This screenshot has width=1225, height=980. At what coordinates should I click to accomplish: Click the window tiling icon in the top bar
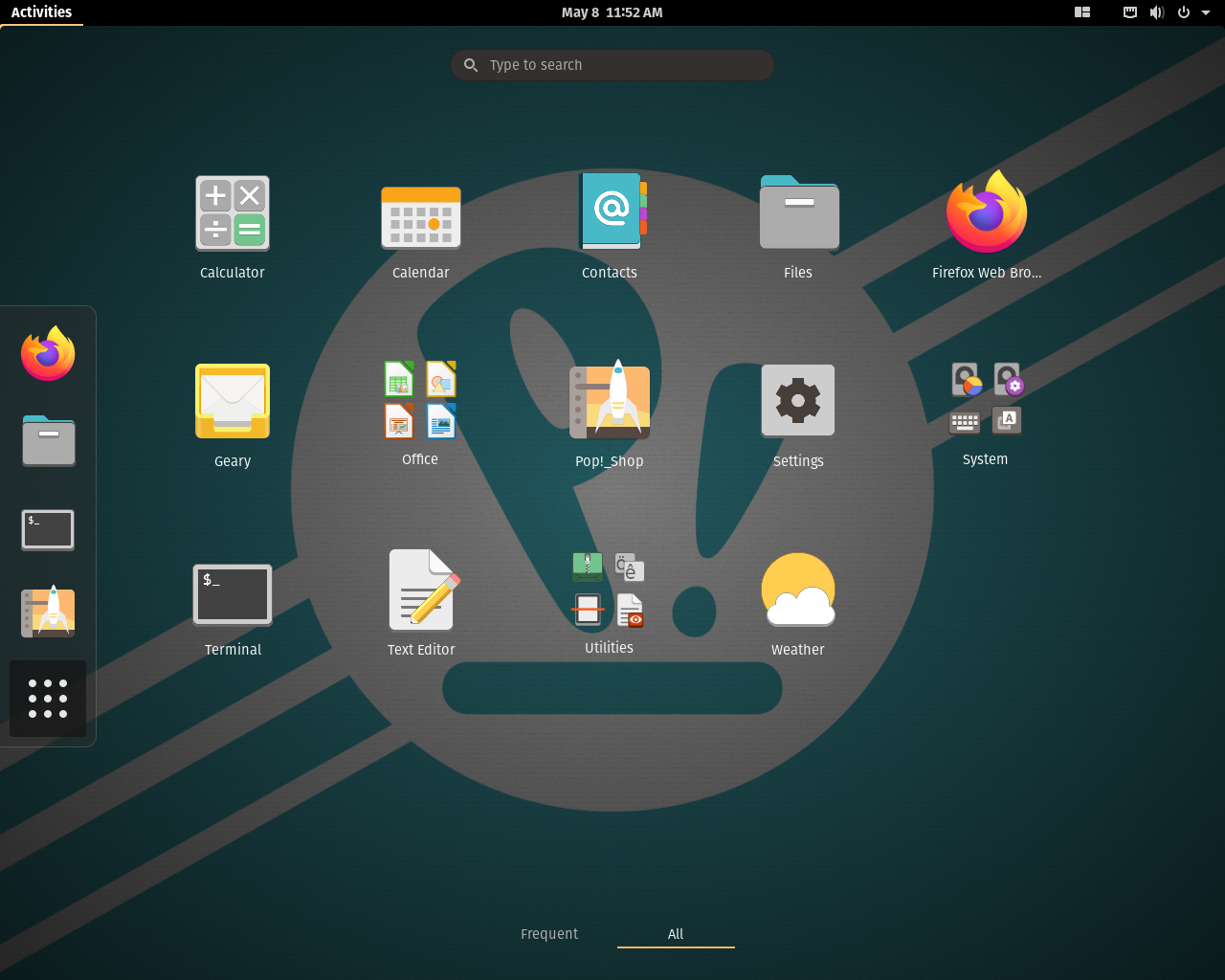pyautogui.click(x=1082, y=12)
